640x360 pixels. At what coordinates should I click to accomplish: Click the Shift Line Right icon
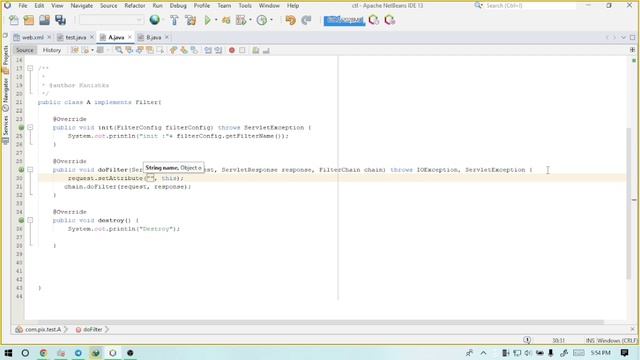218,50
